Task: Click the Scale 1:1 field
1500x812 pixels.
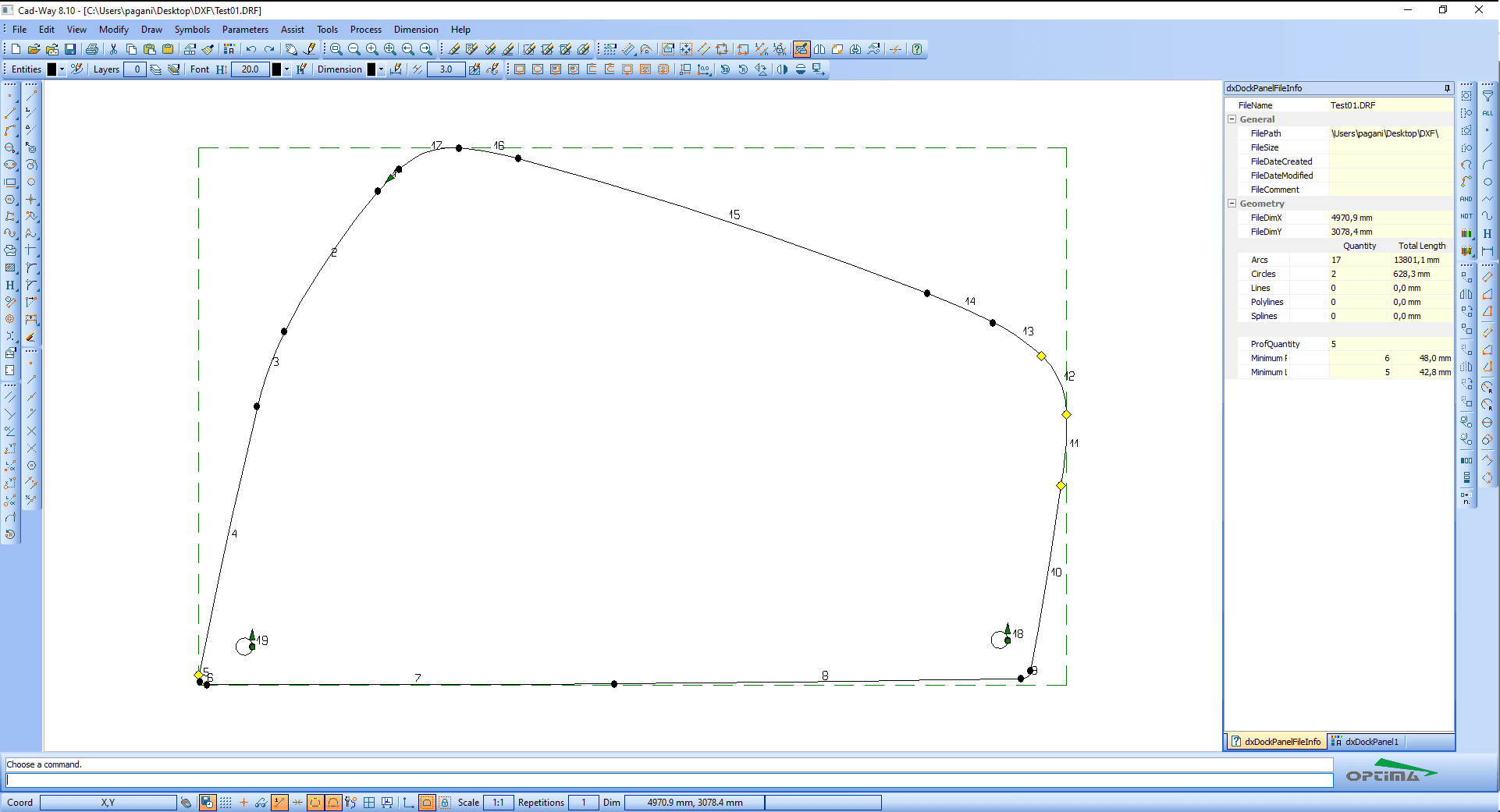Action: 498,803
